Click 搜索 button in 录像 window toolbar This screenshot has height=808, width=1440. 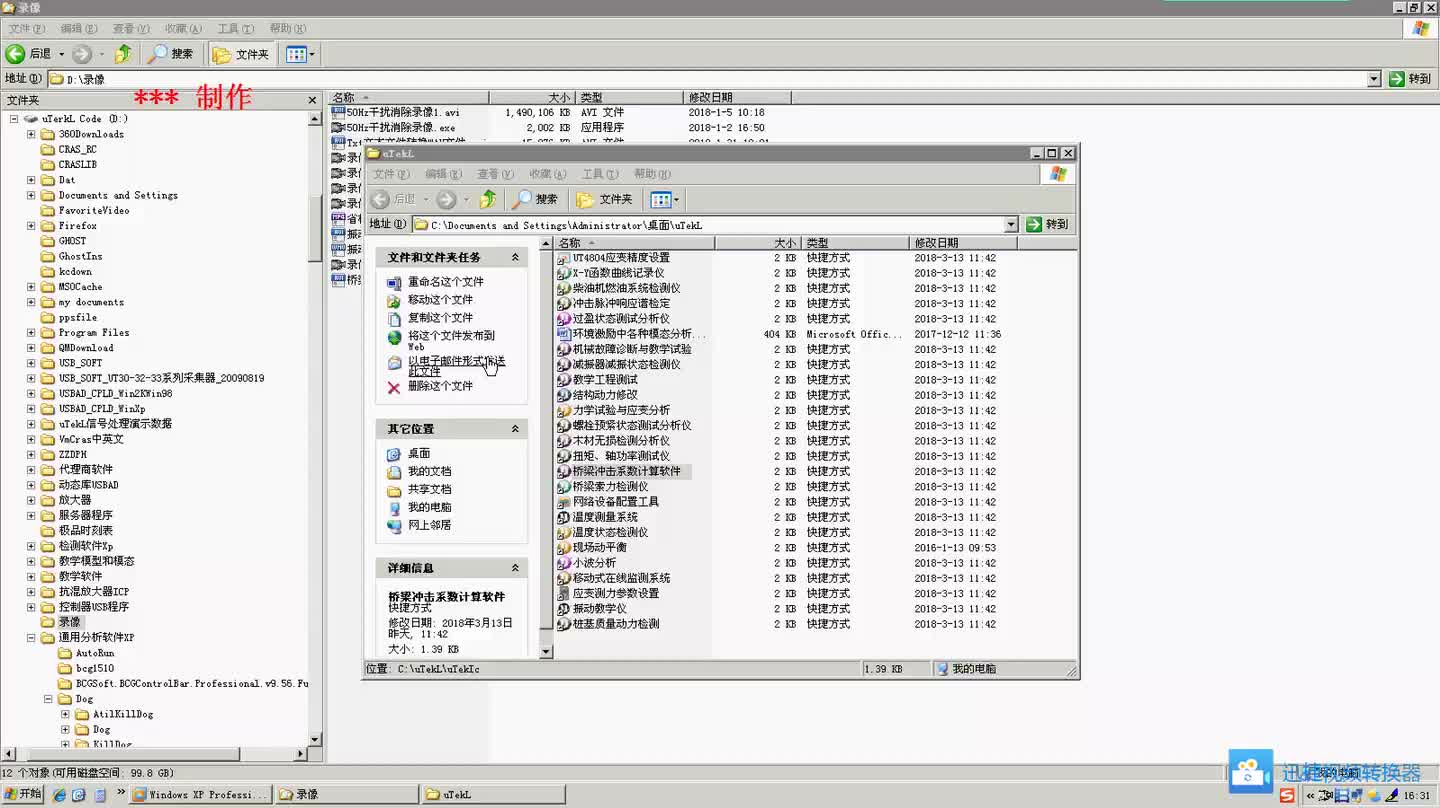click(171, 54)
